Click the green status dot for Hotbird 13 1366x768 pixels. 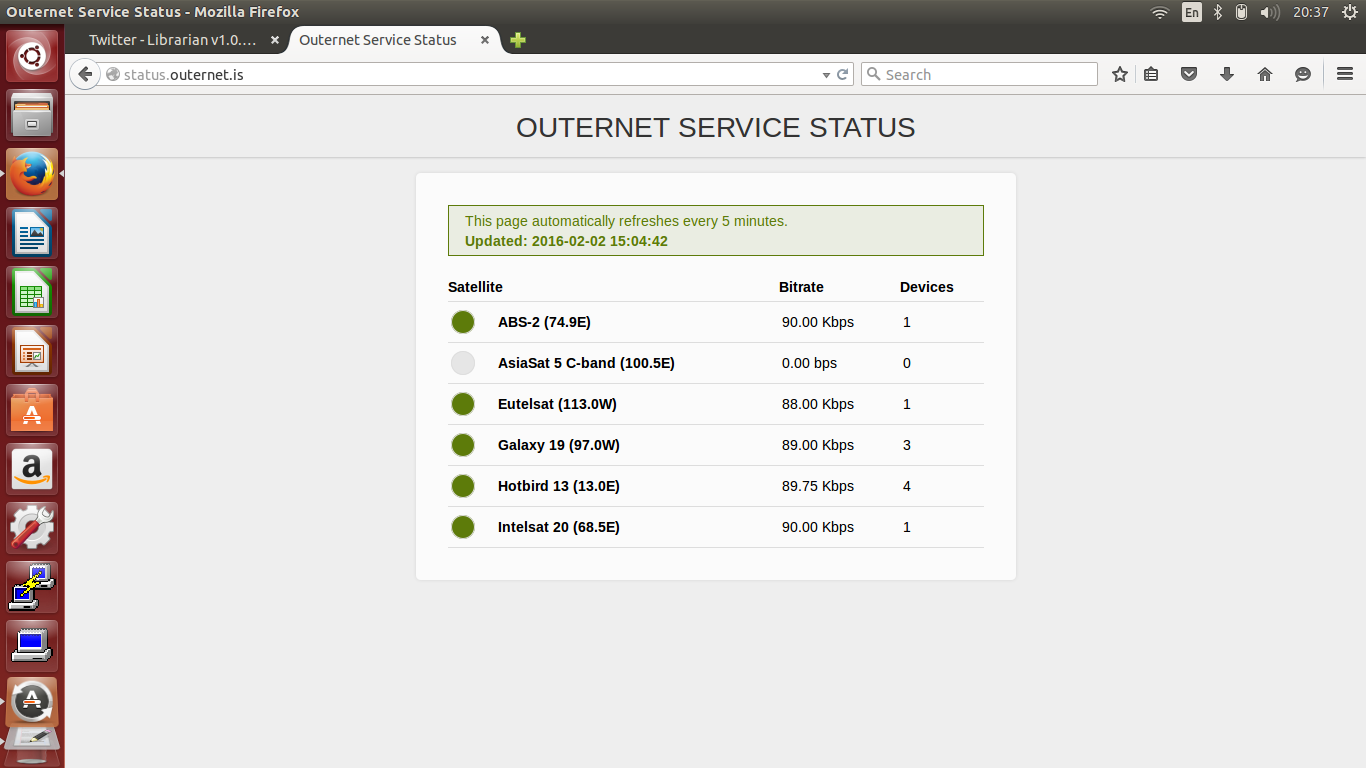pyautogui.click(x=462, y=486)
